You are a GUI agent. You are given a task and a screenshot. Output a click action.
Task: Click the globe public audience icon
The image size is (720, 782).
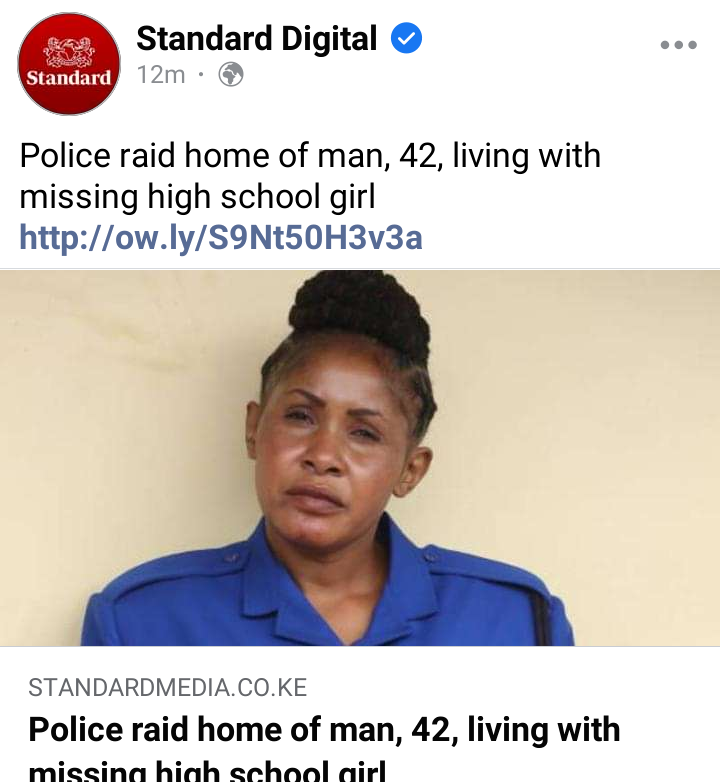click(x=231, y=75)
